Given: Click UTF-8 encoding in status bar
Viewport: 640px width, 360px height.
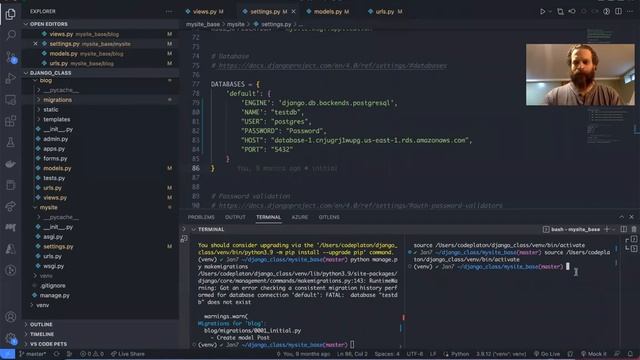Looking at the screenshot, I should pos(415,354).
